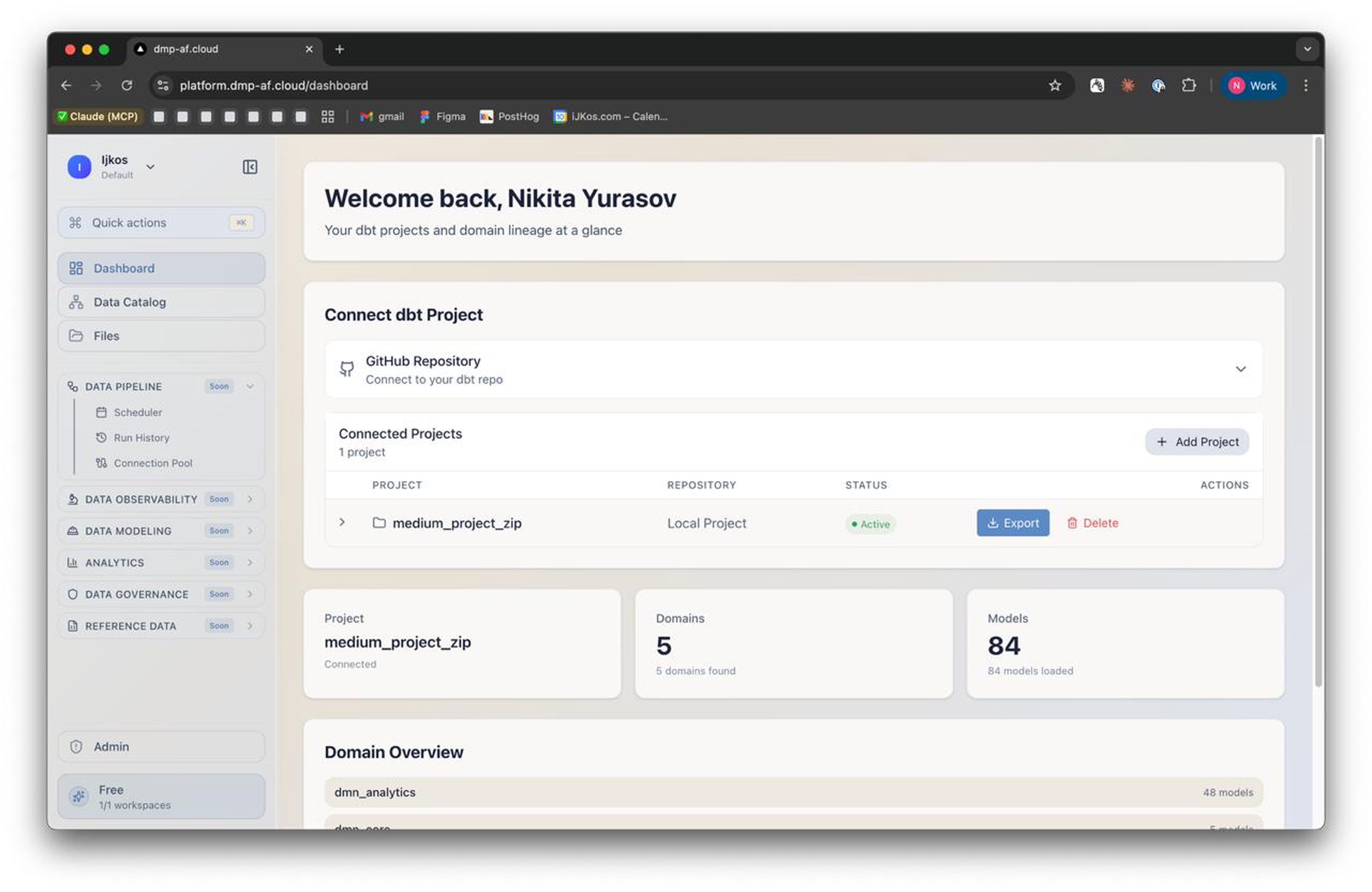Open Chrome three-dot menu
Screen dimensions: 1372x892
click(1306, 85)
